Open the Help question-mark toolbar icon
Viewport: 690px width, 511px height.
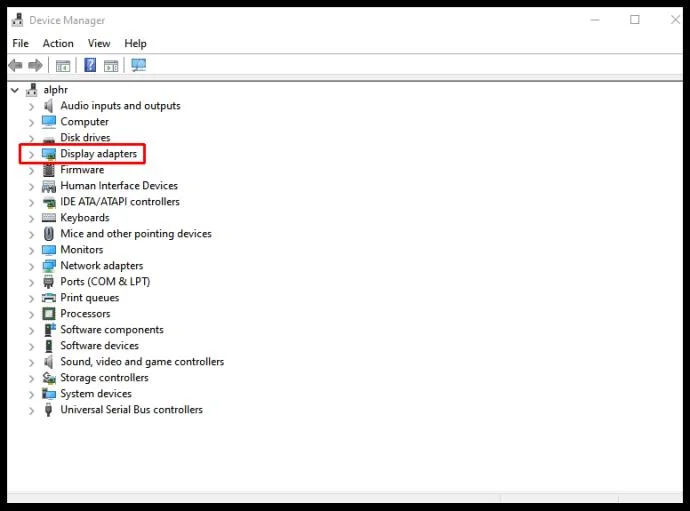coord(90,65)
